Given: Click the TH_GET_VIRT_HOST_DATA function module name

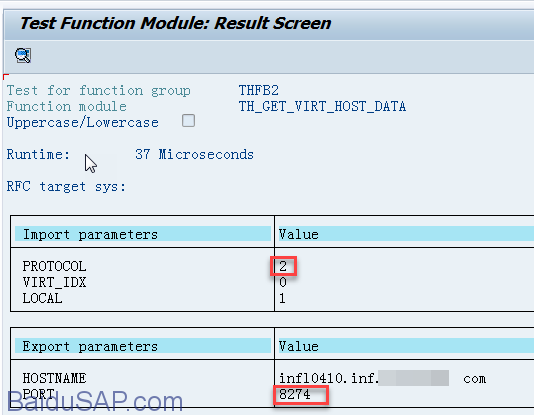Looking at the screenshot, I should click(322, 107).
